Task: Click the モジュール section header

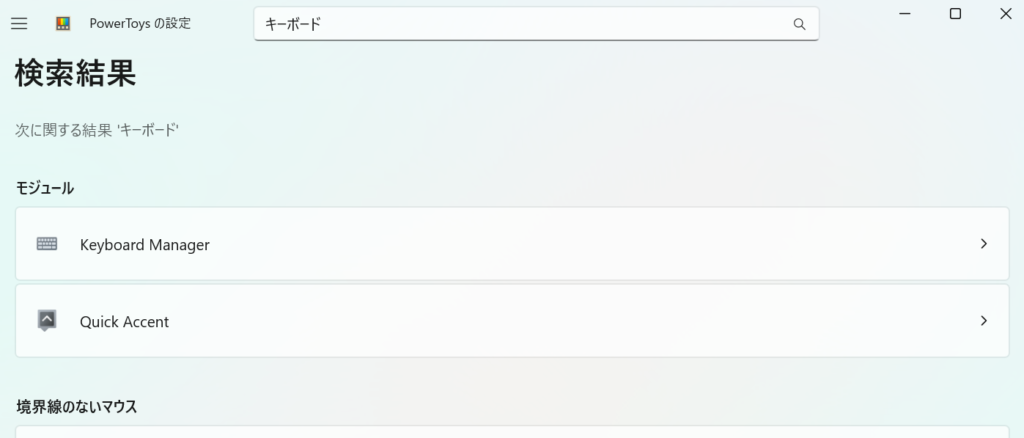Action: [45, 188]
